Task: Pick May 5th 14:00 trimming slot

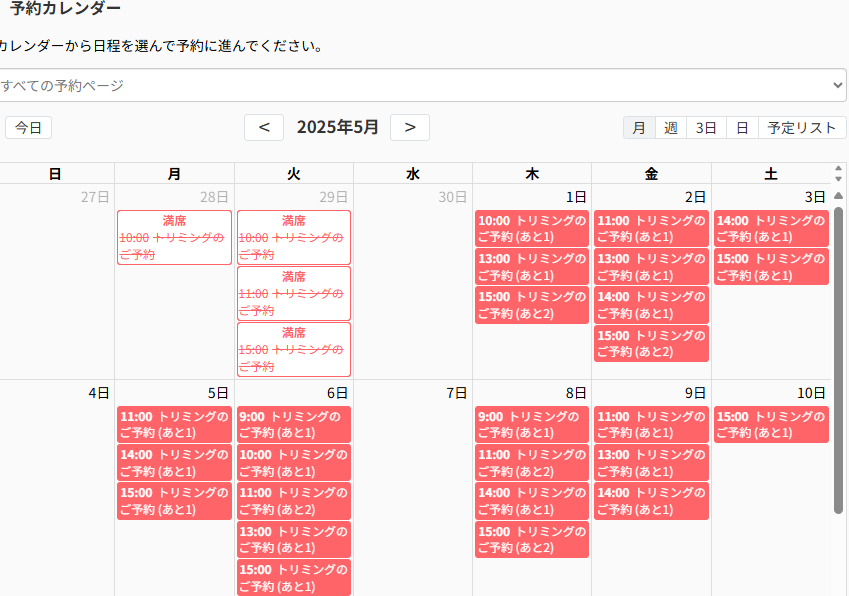Action: coord(174,462)
